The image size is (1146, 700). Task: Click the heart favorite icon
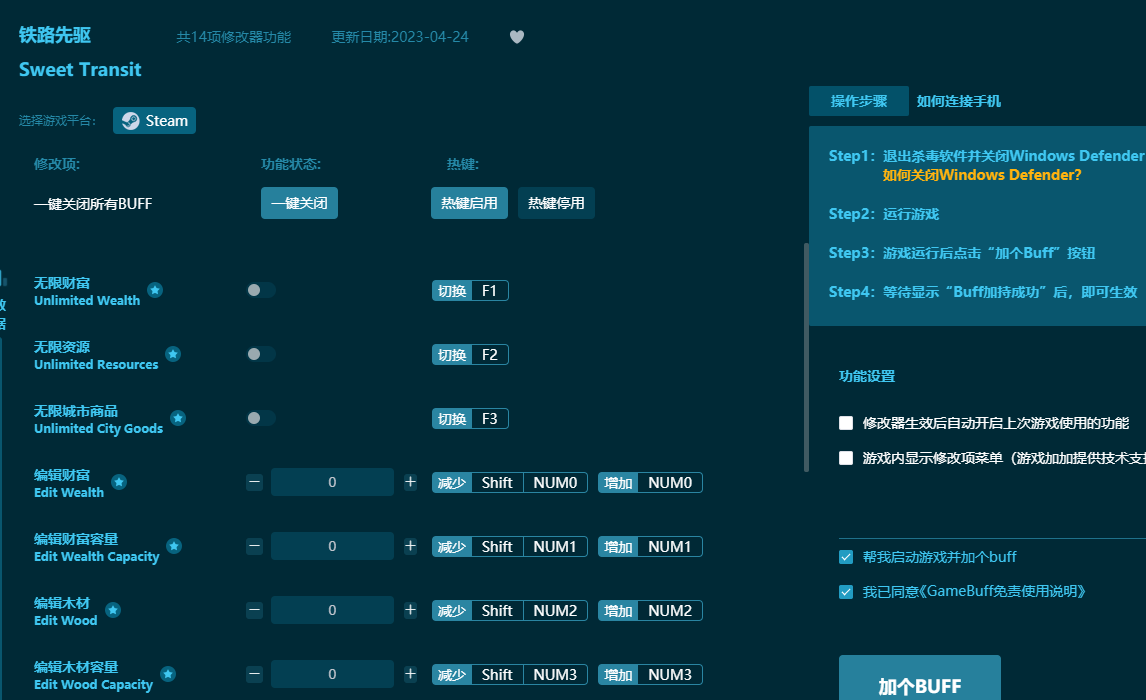point(517,37)
